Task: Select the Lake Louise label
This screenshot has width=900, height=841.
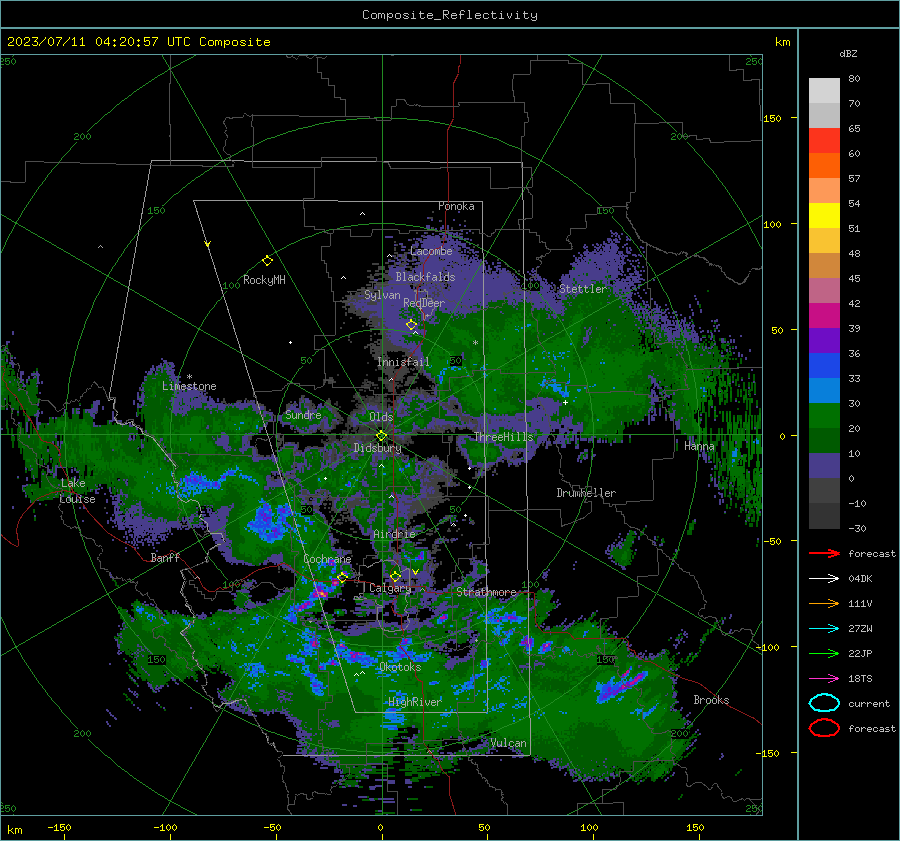Action: pos(77,491)
